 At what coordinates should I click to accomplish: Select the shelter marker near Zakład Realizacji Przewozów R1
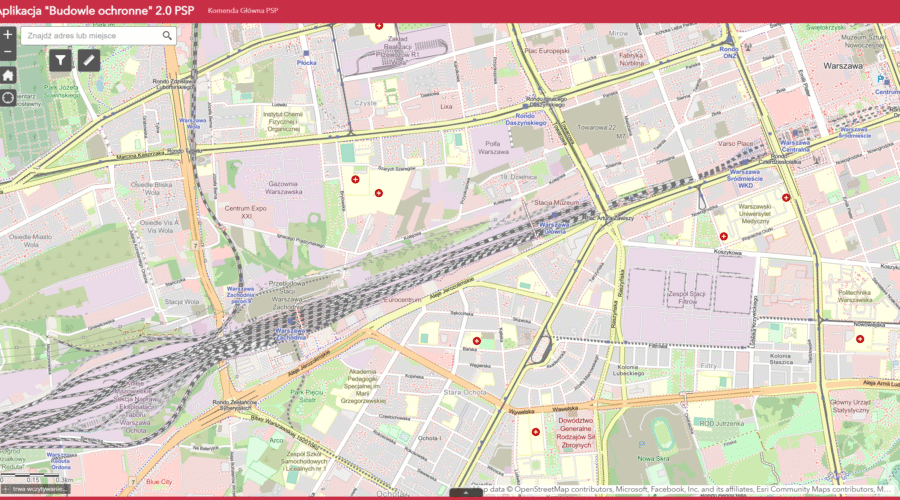tap(379, 26)
